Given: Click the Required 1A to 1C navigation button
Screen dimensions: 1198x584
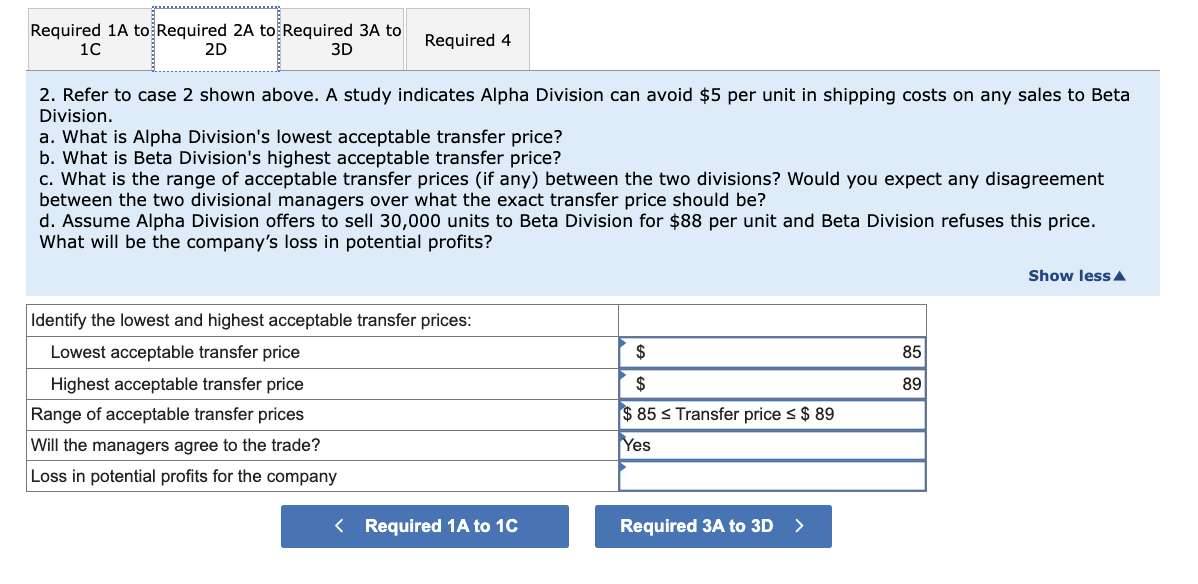Looking at the screenshot, I should point(424,525).
